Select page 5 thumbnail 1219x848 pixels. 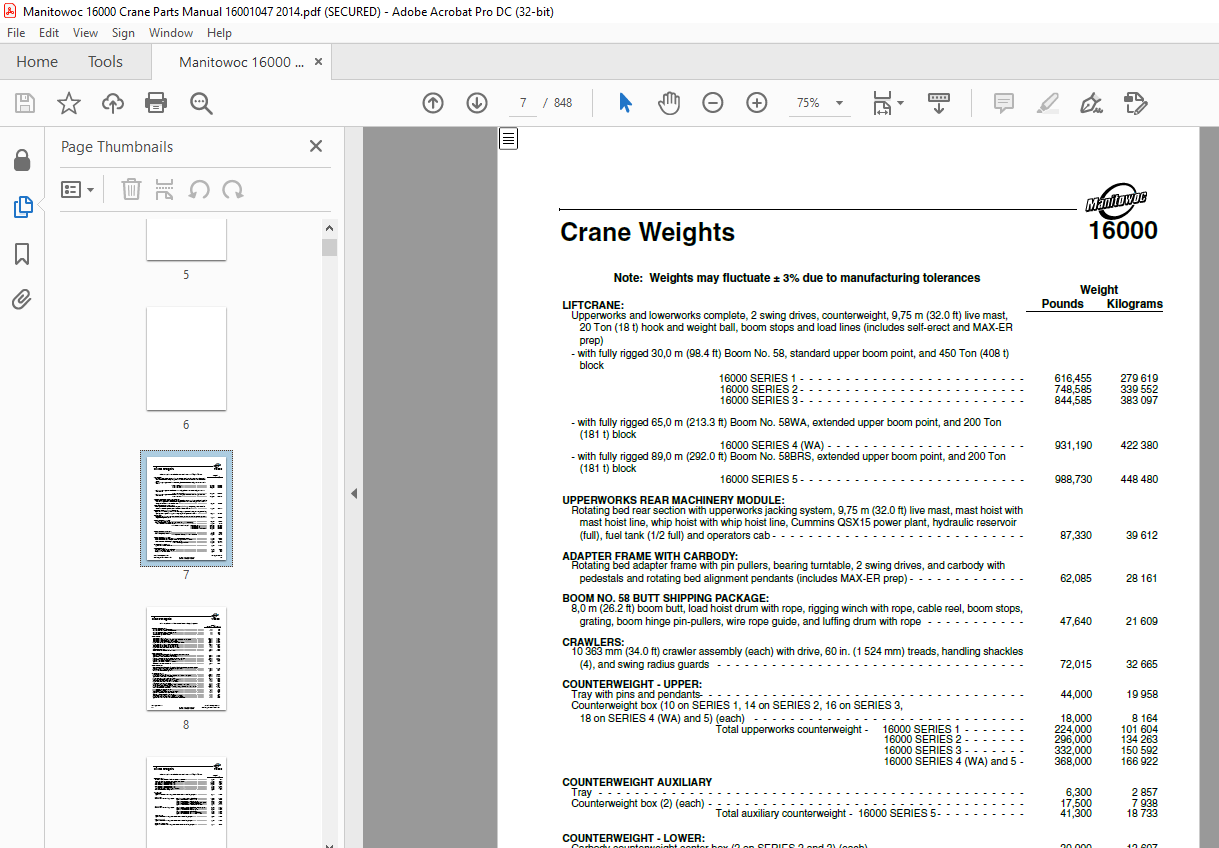pos(186,238)
